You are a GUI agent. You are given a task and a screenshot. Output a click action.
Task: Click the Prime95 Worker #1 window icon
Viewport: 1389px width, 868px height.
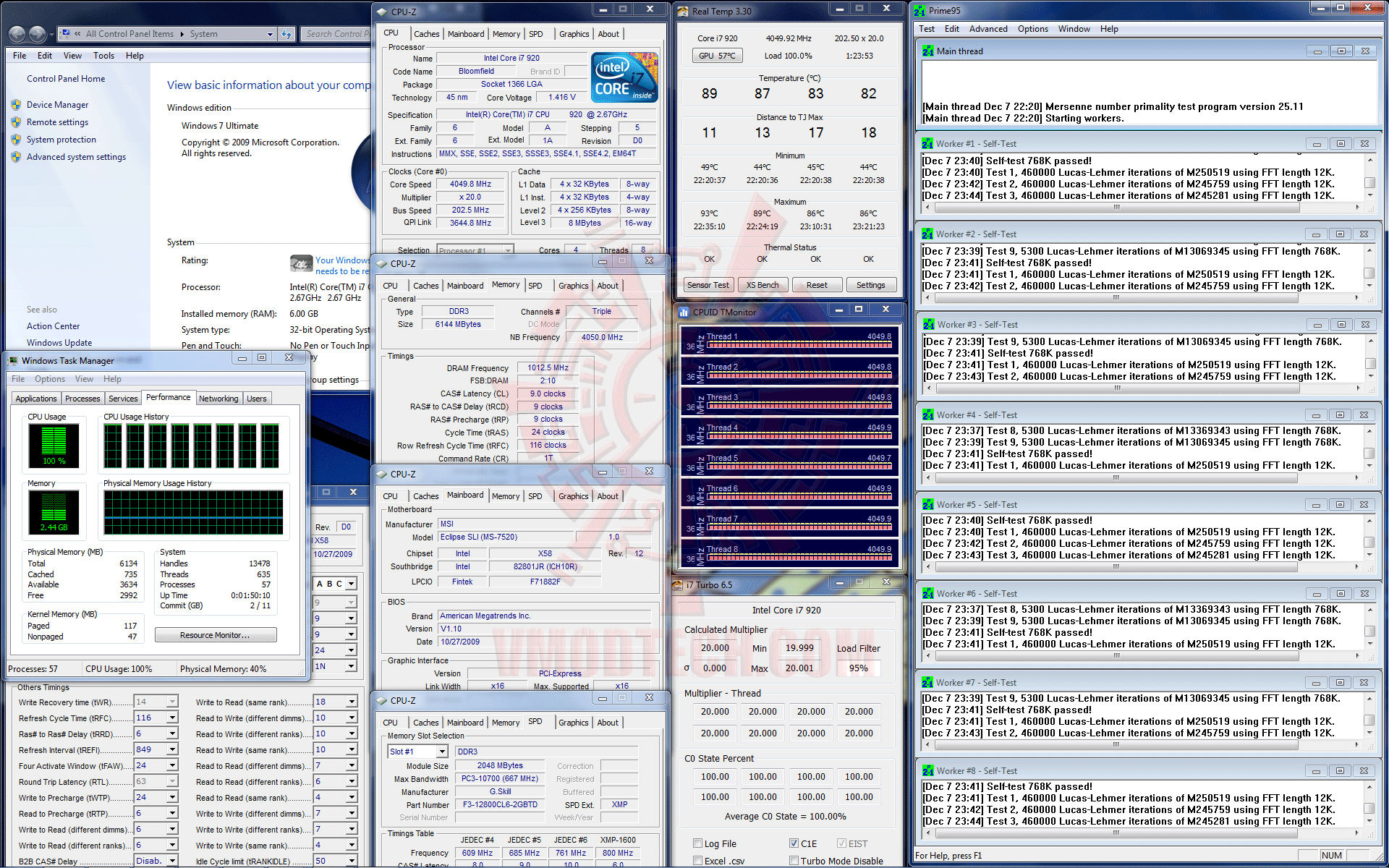(928, 144)
